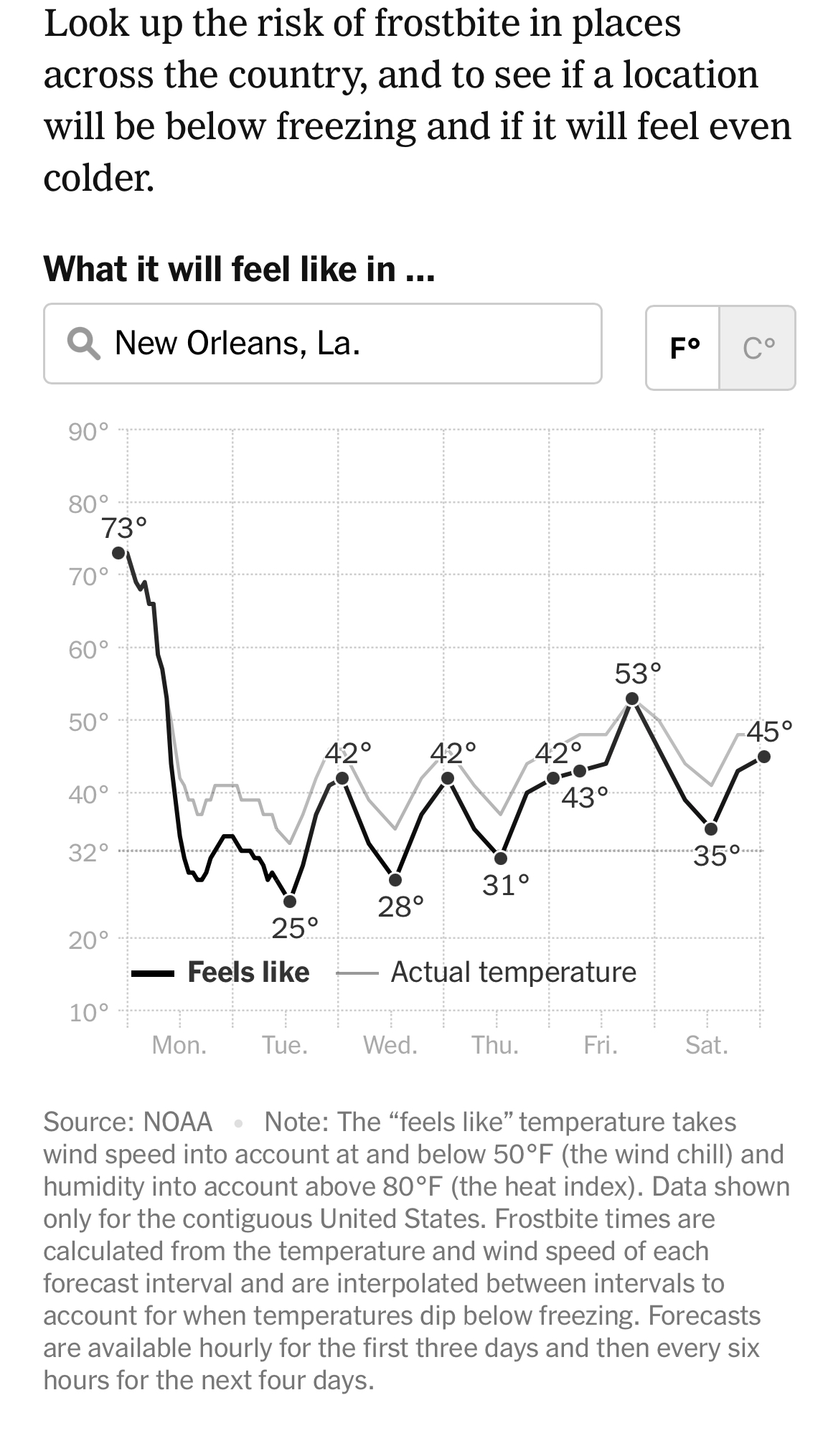Click the 31° low point on Thursday
828x1456 pixels.
click(x=501, y=858)
